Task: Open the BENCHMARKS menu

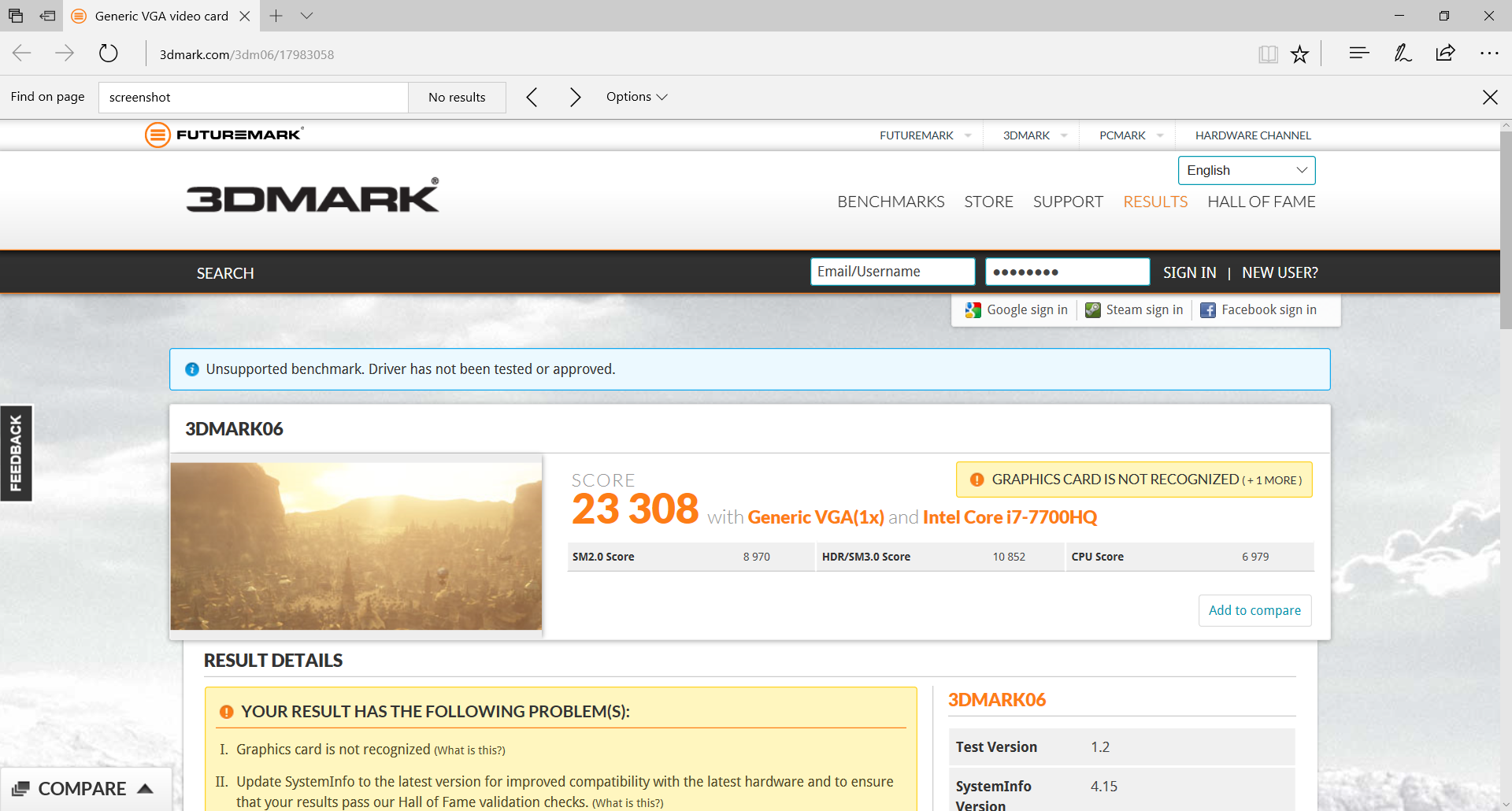Action: [891, 202]
